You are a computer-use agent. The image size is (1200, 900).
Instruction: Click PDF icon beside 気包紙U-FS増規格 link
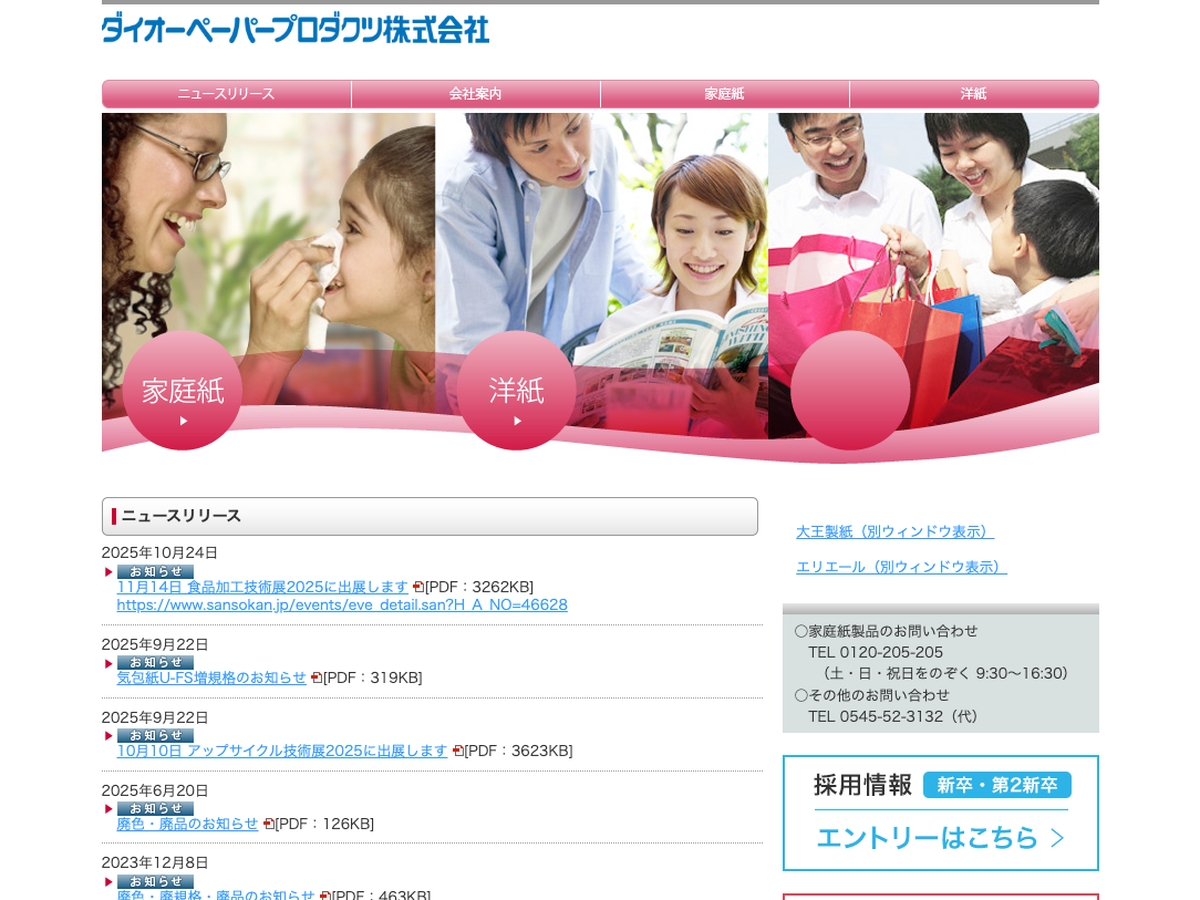316,678
